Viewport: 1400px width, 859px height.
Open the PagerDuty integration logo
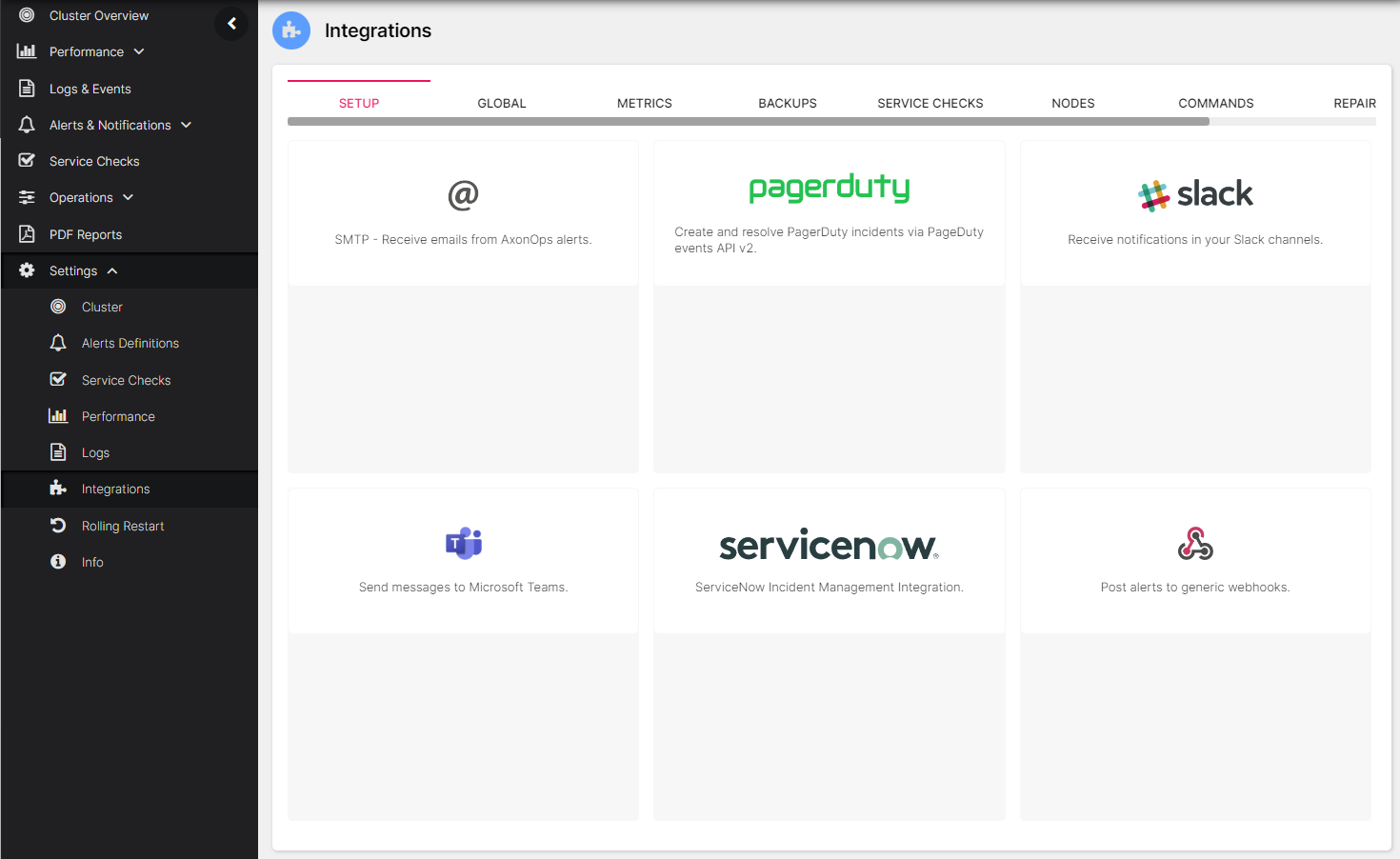tap(829, 189)
